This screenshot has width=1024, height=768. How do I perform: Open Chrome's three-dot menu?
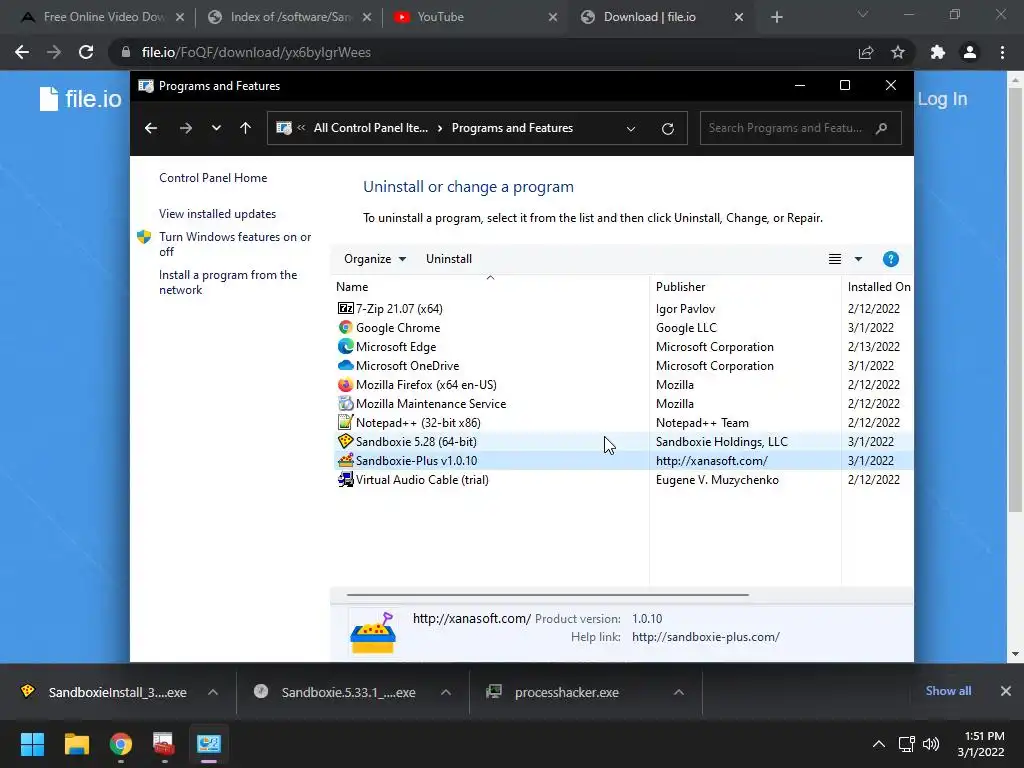[1002, 52]
